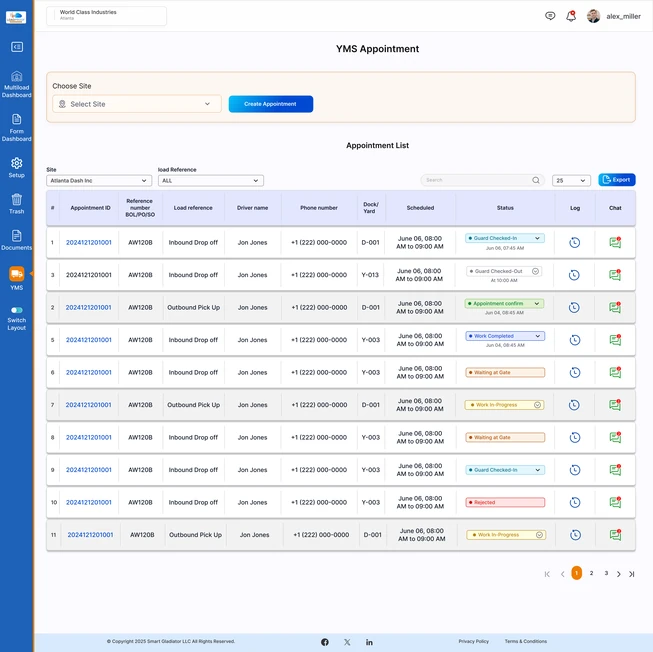Open chat for row 1
Viewport: 653px width, 652px height.
615,242
